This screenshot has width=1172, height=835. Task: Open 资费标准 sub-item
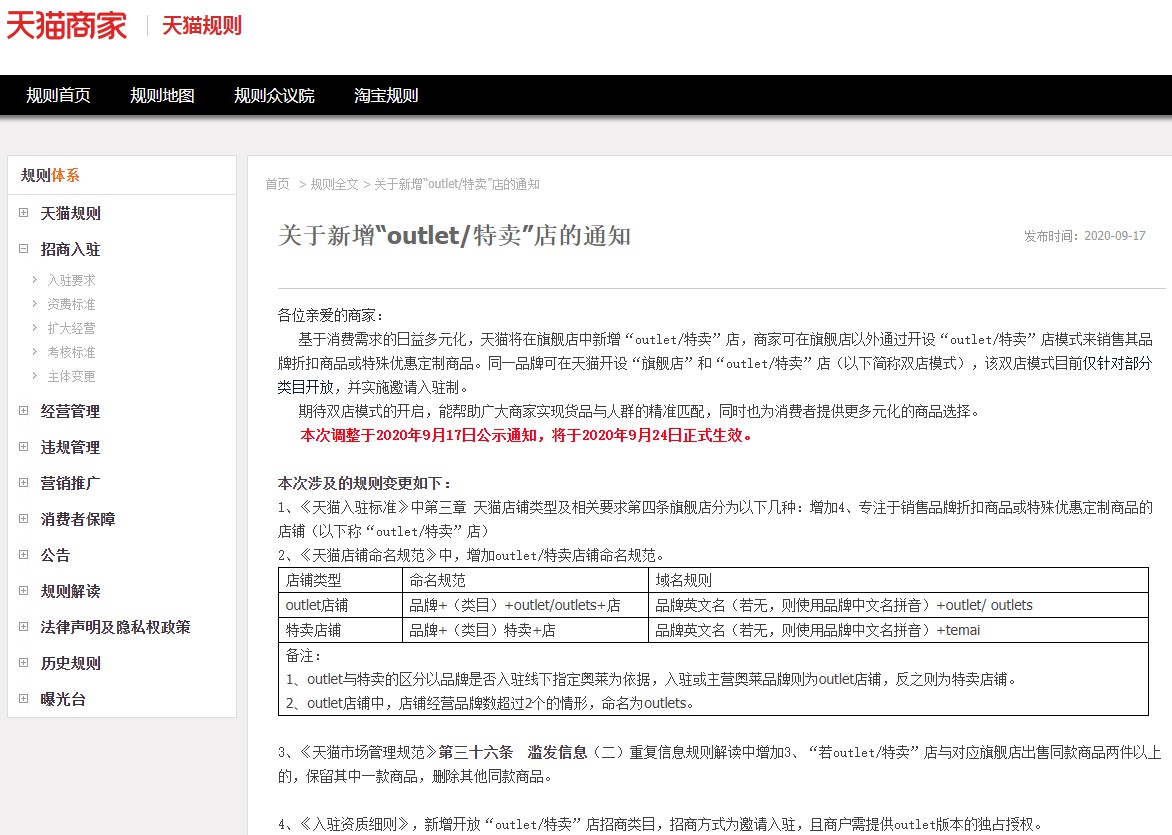point(71,304)
